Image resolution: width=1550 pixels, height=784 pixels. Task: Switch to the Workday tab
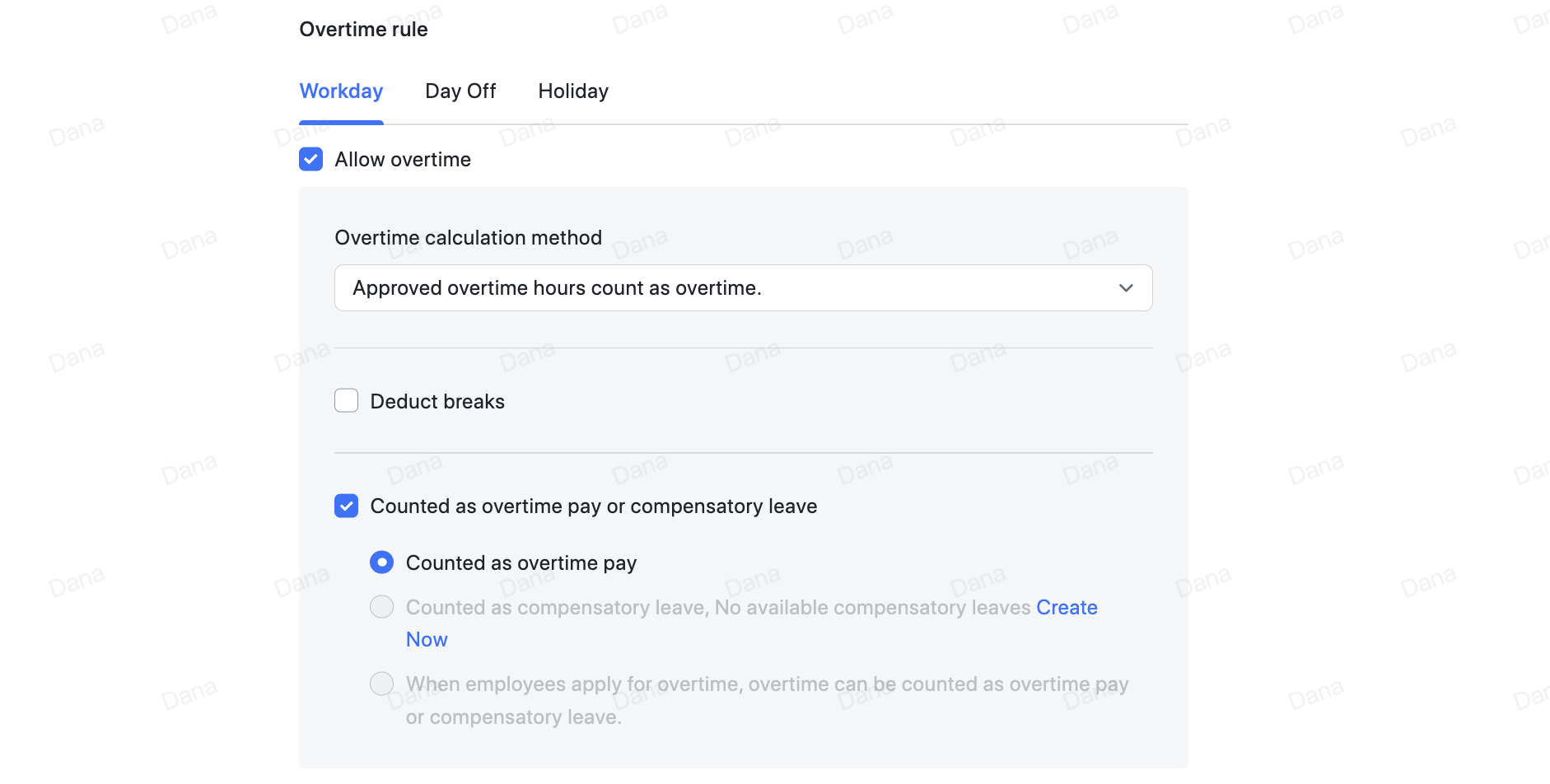pyautogui.click(x=341, y=91)
